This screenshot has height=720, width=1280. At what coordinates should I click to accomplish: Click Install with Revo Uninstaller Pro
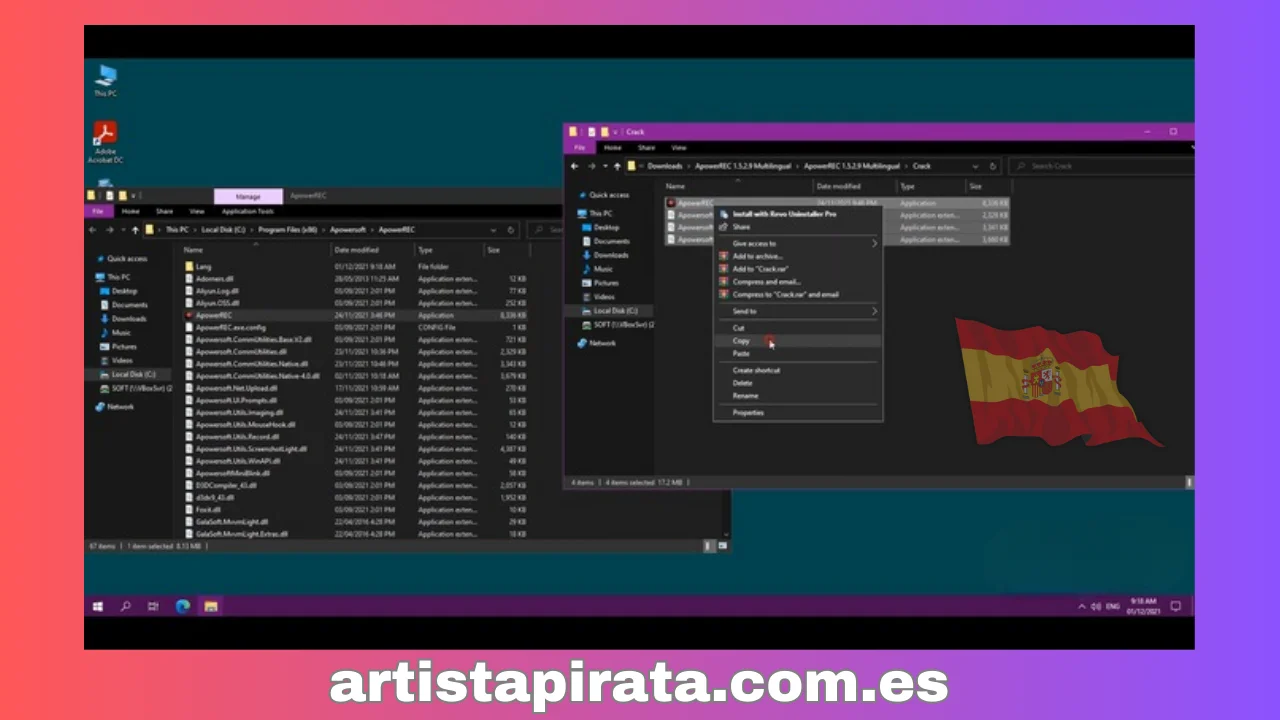pyautogui.click(x=798, y=214)
